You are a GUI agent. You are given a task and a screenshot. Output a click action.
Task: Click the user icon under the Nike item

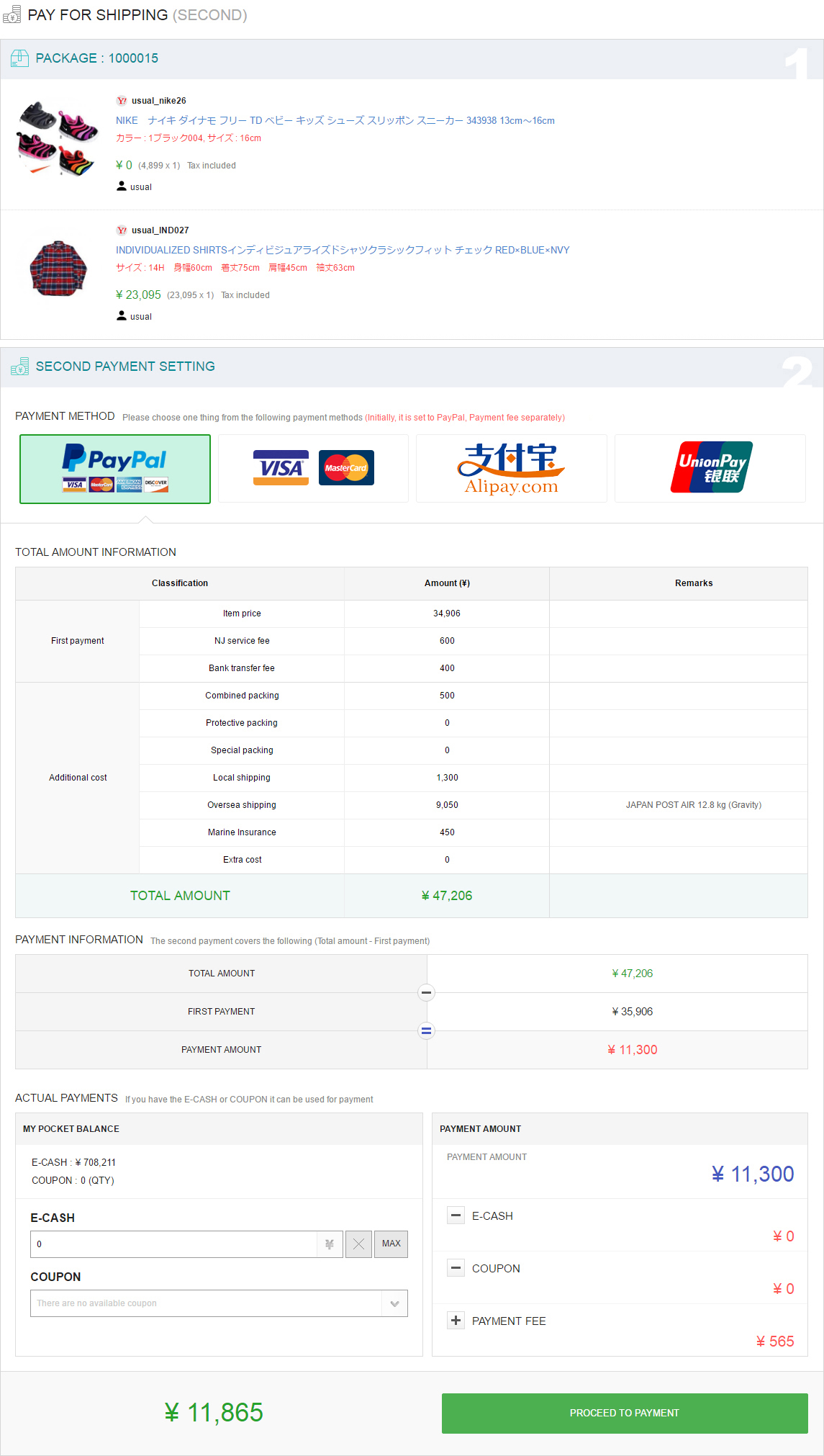pos(122,186)
